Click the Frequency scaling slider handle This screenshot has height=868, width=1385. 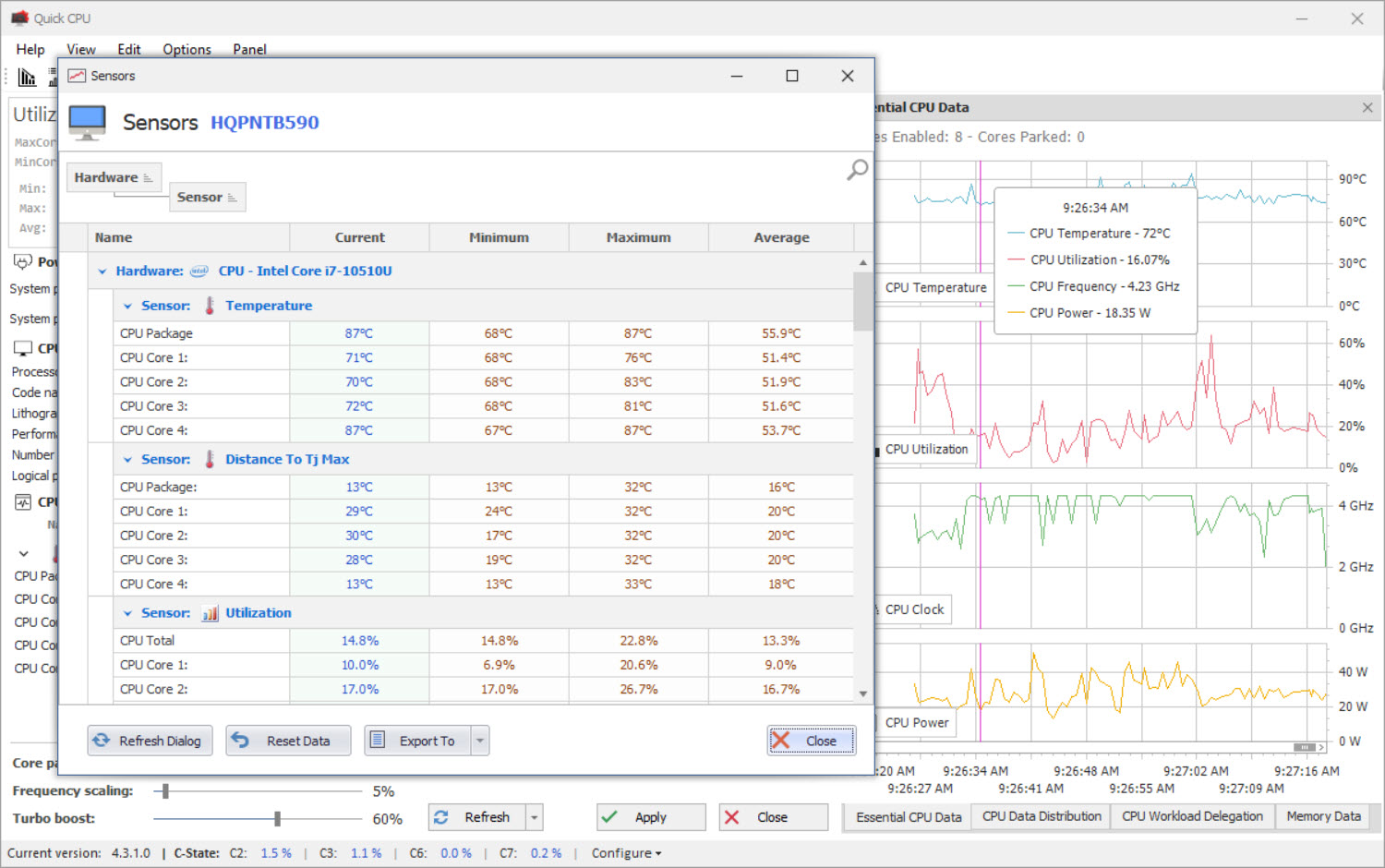165,790
